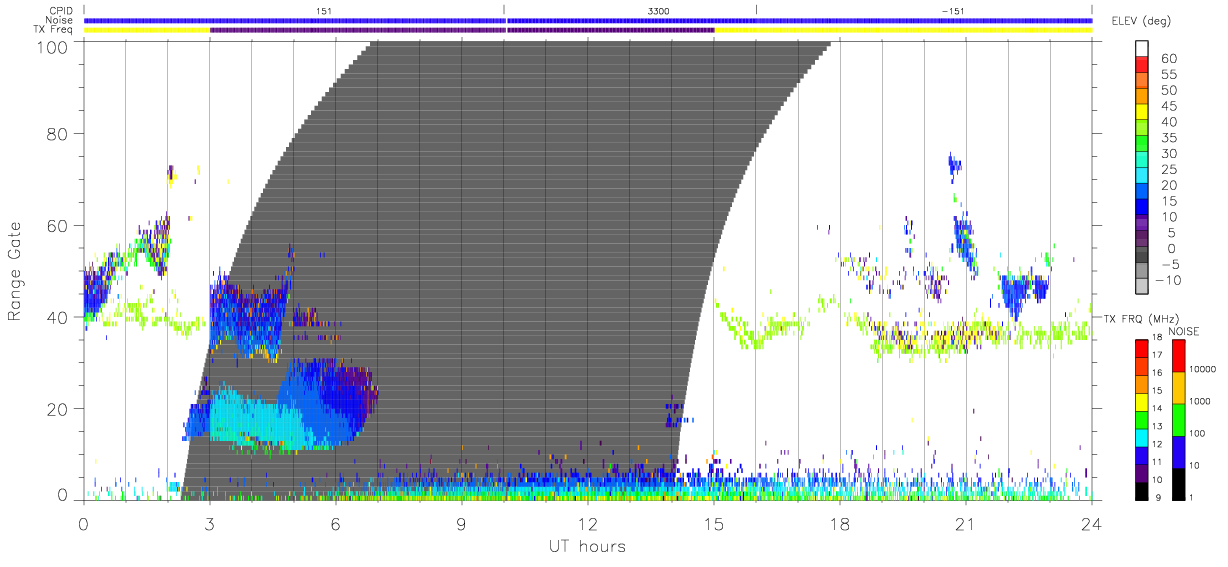
Task: Click the 9 tick label on UT hours axis
Action: (x=461, y=523)
